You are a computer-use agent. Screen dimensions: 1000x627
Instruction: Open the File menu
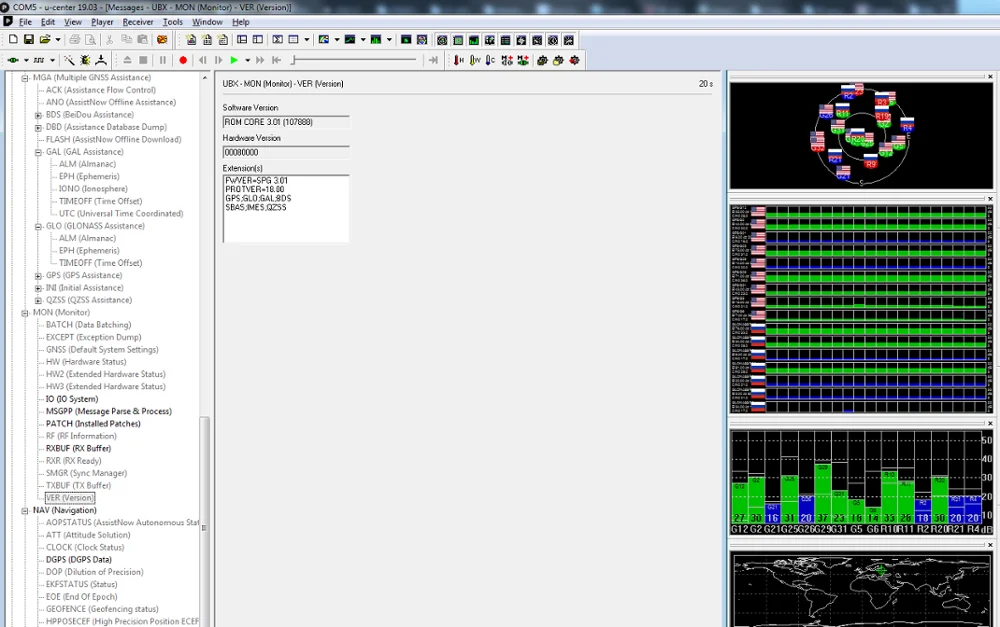pos(26,22)
